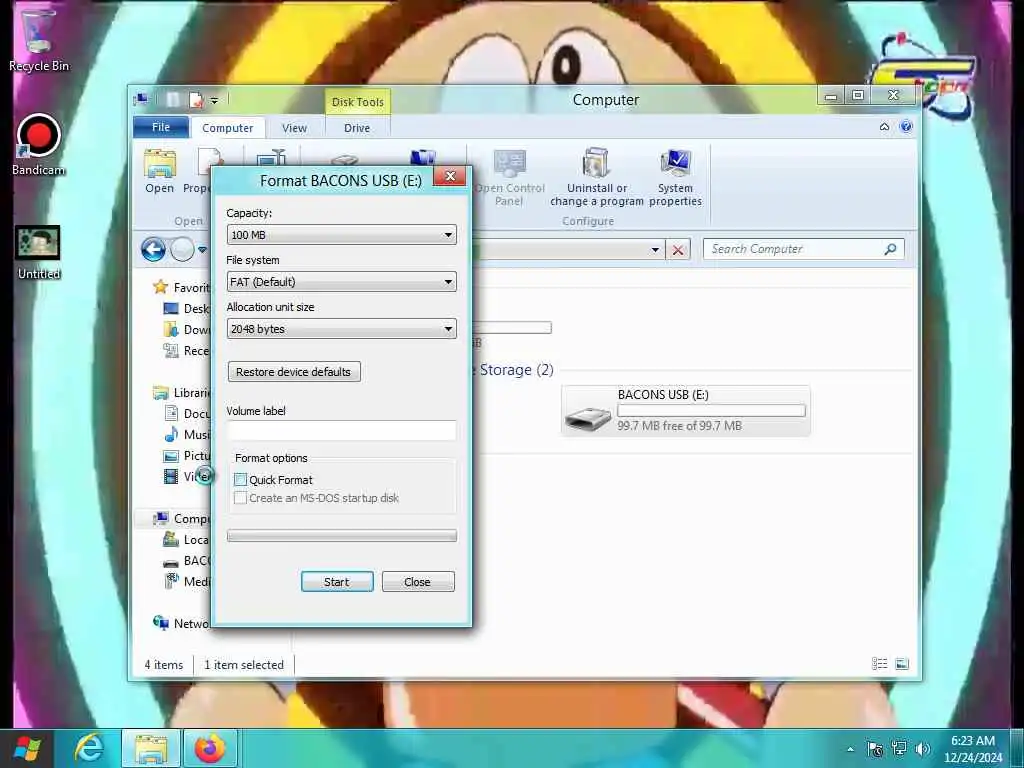
Task: Collapse the ribbon with the caret
Action: click(884, 127)
